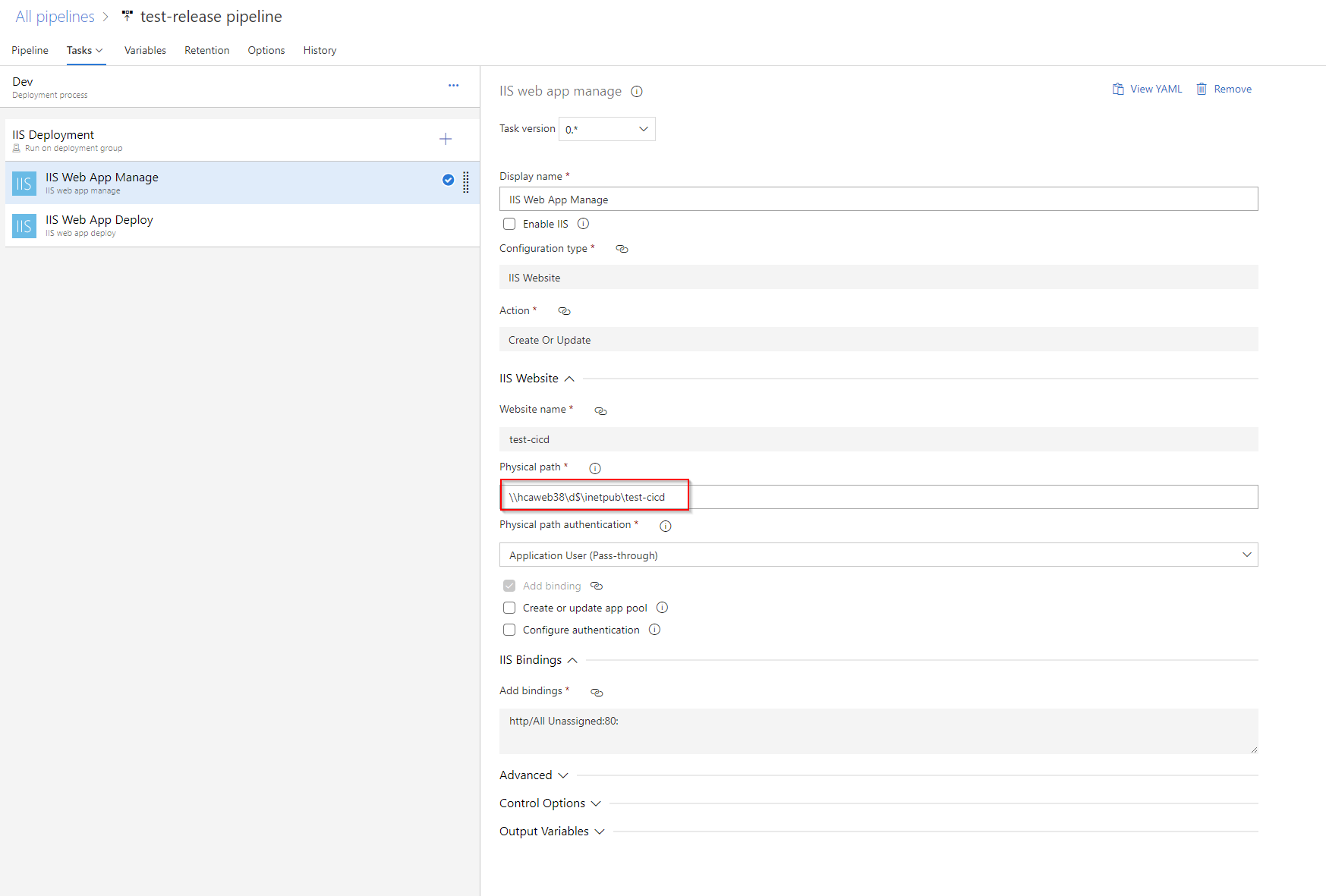Click the Configuration type field showing IIS Website
The width and height of the screenshot is (1326, 896).
(878, 277)
